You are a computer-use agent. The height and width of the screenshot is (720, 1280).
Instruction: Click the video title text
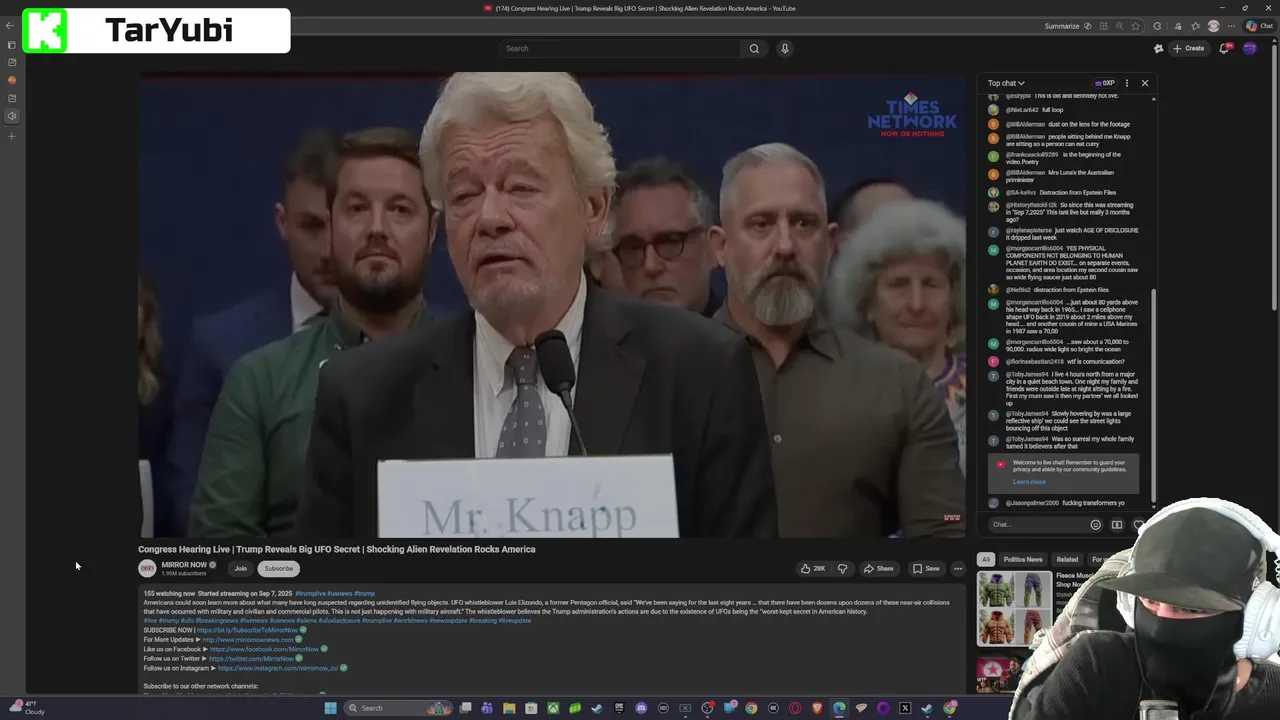[336, 549]
